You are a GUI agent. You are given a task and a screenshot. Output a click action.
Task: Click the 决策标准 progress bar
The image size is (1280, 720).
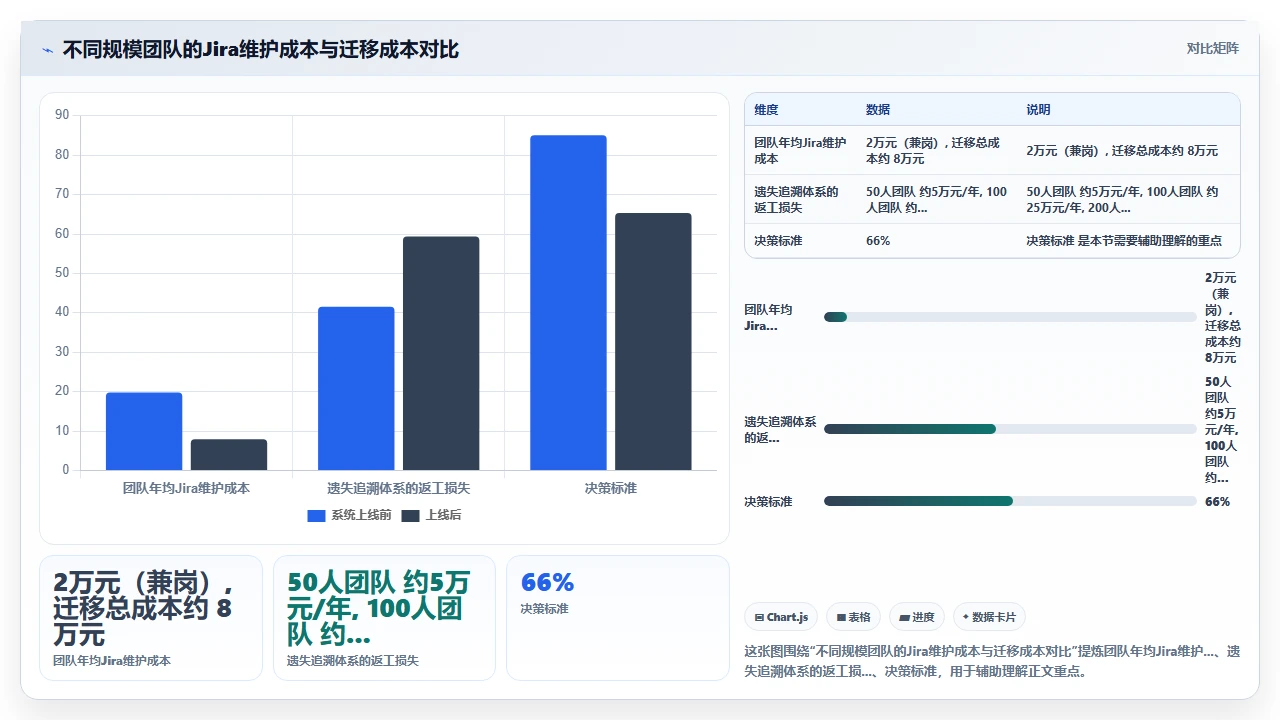point(1010,501)
